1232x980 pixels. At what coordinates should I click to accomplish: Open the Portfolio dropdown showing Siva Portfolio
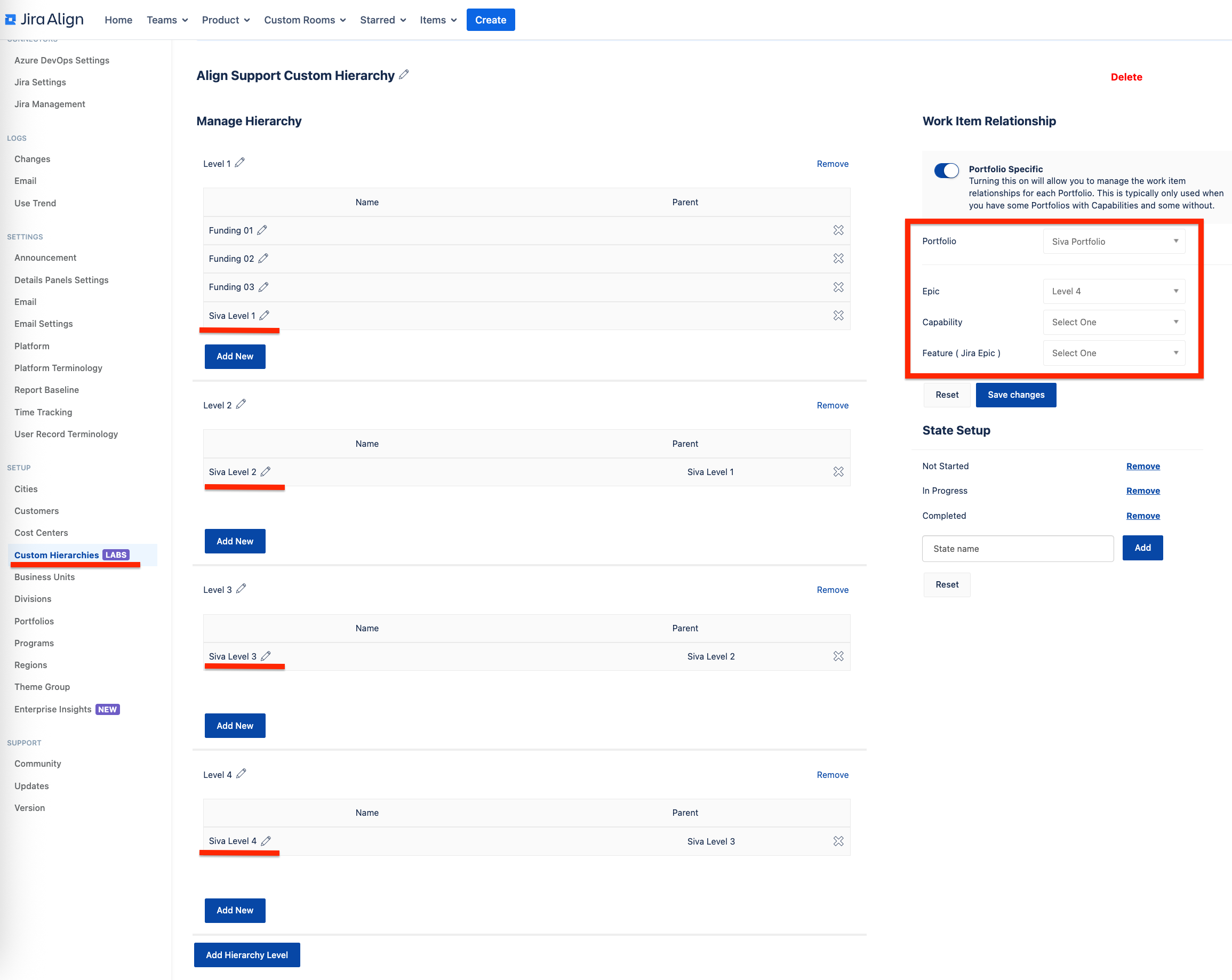pos(1113,241)
